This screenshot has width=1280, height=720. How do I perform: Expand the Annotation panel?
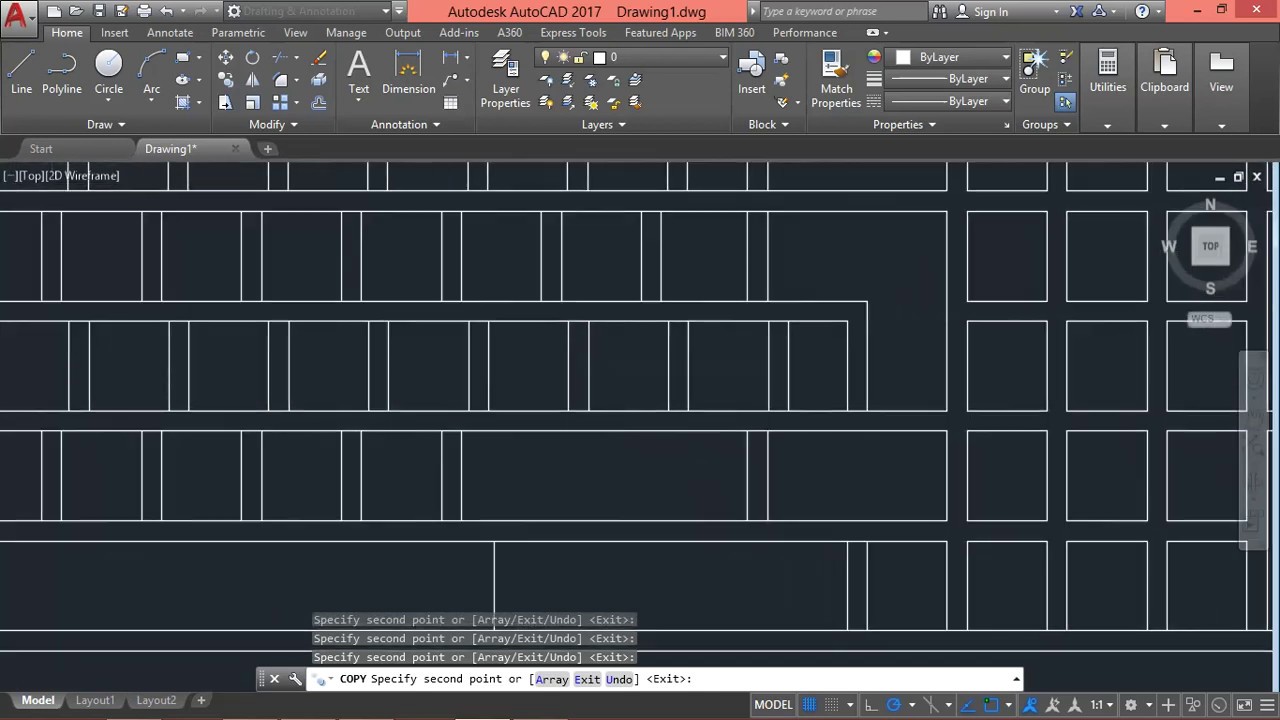pyautogui.click(x=406, y=125)
